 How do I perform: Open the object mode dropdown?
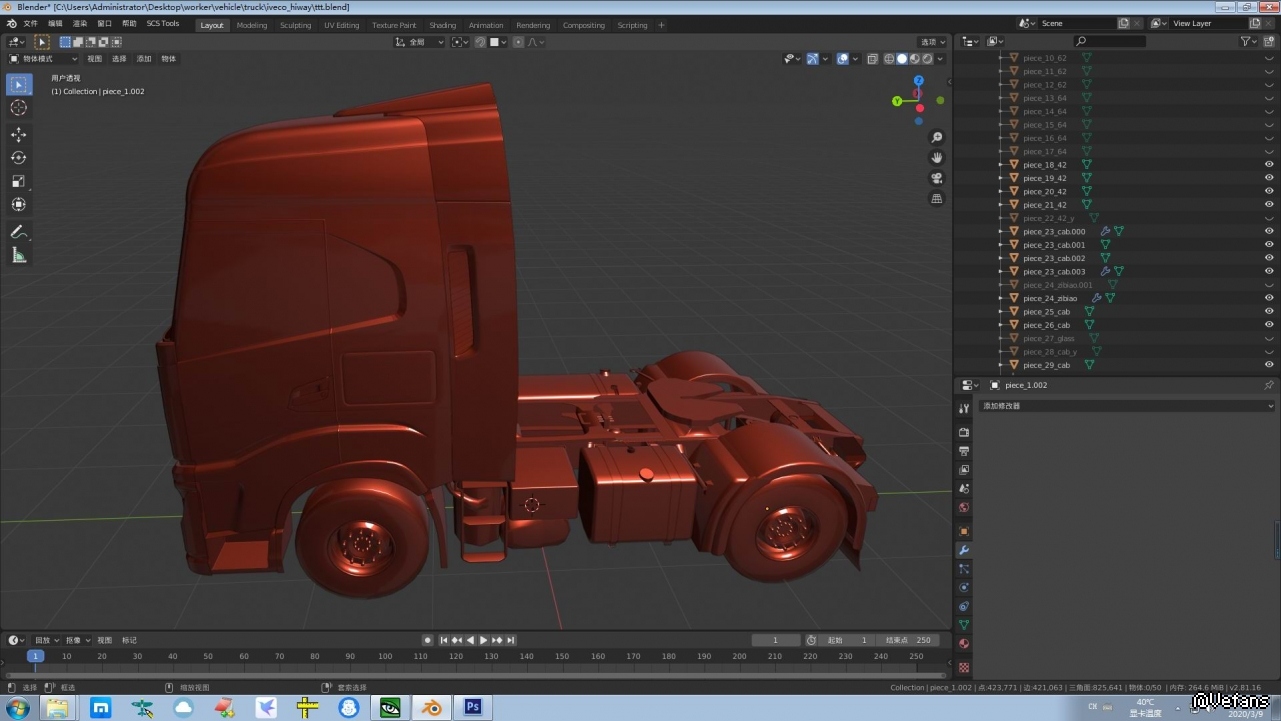pos(43,59)
